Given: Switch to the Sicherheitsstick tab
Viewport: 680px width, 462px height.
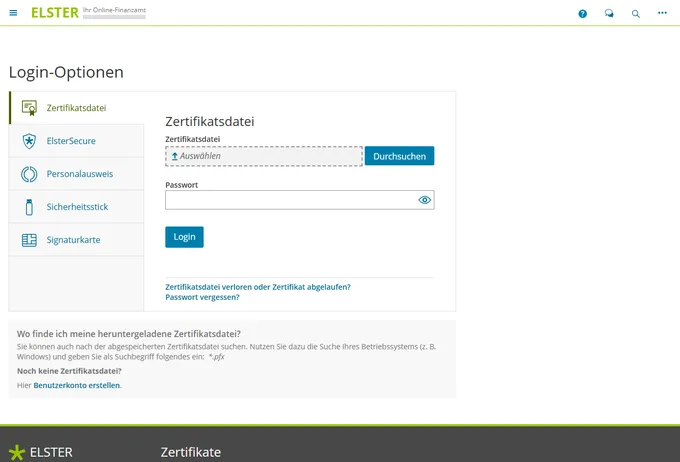Looking at the screenshot, I should click(77, 207).
